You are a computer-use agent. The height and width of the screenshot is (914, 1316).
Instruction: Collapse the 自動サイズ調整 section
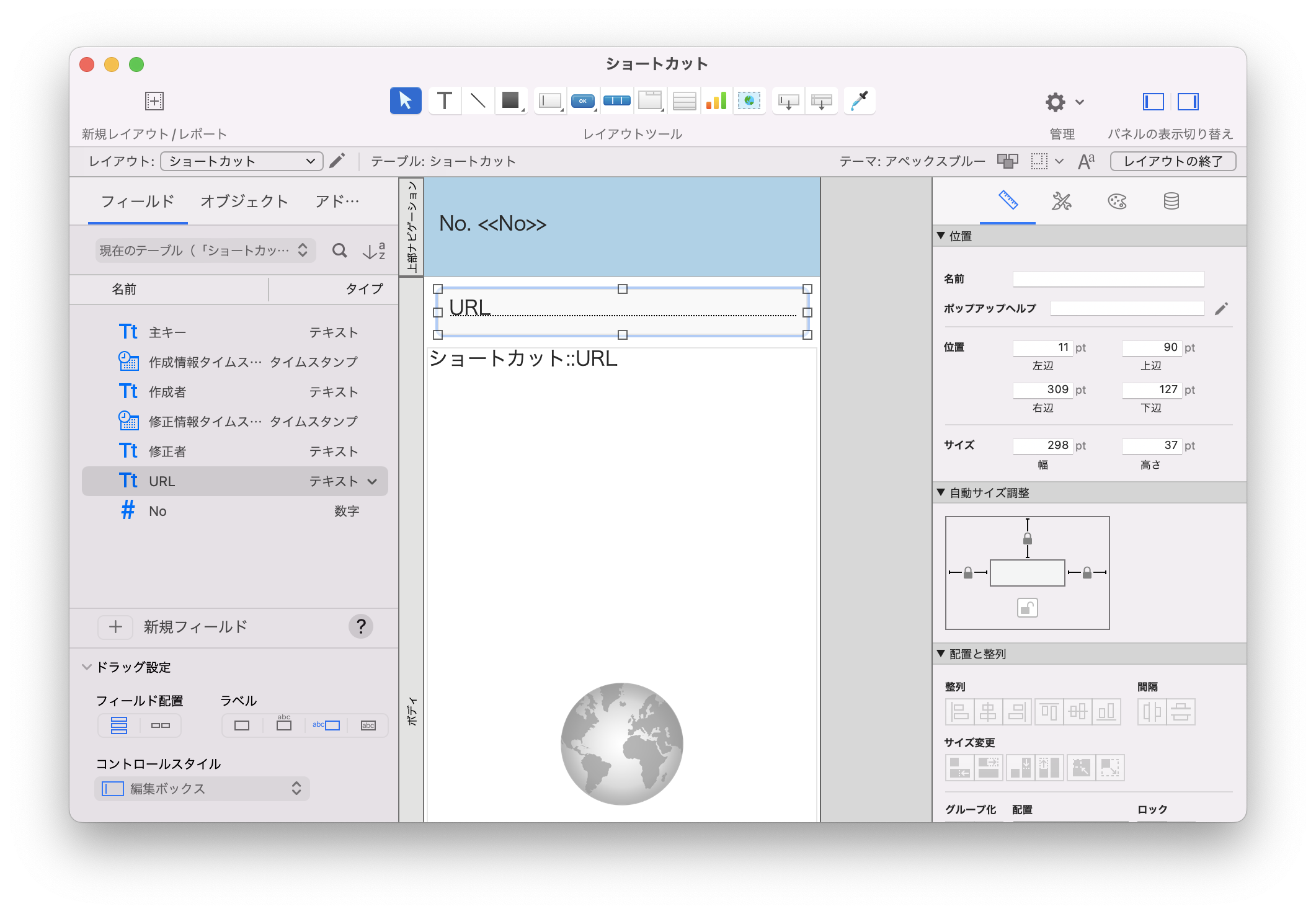pos(941,492)
